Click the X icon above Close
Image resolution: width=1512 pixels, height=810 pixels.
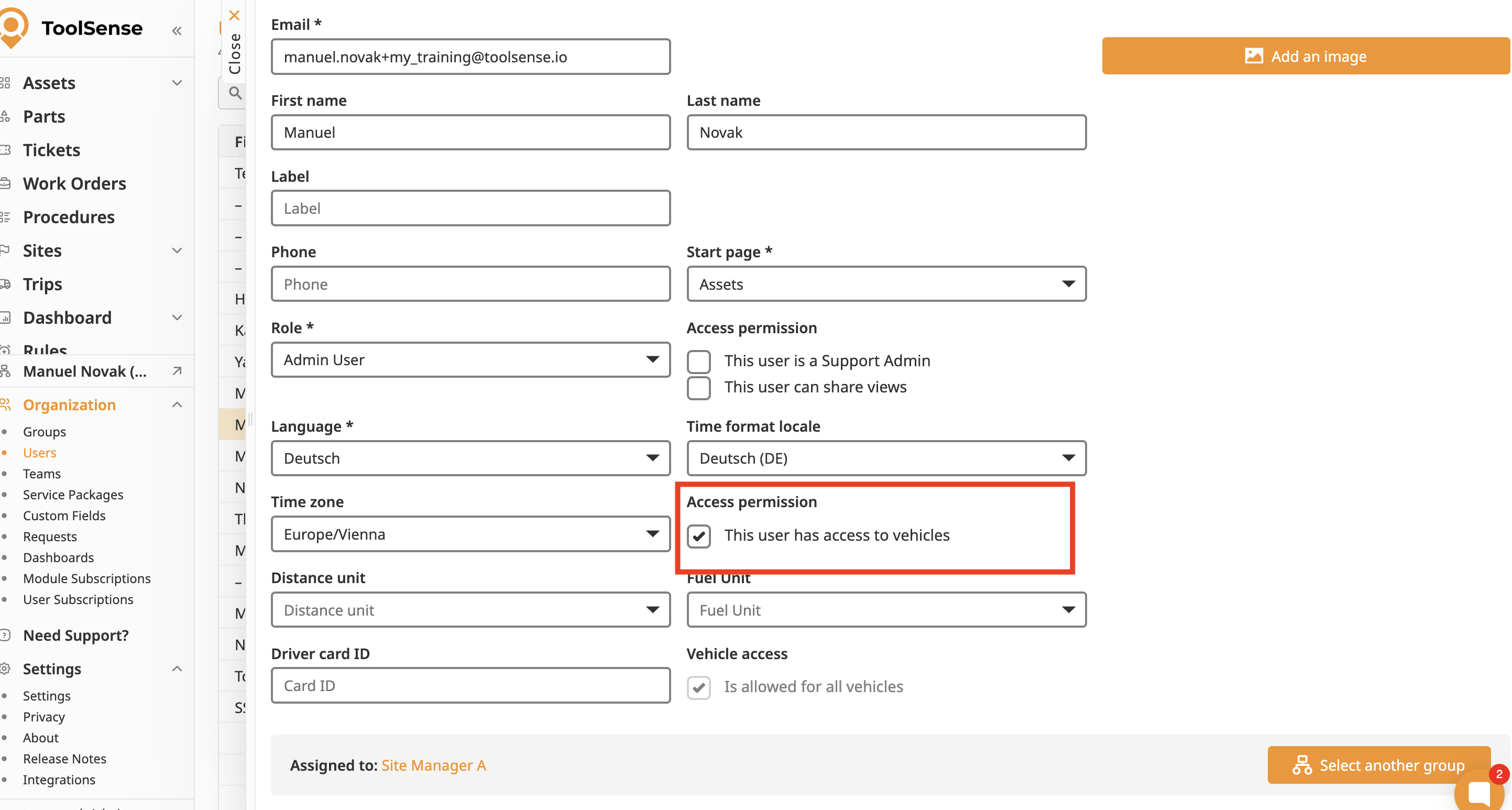234,15
